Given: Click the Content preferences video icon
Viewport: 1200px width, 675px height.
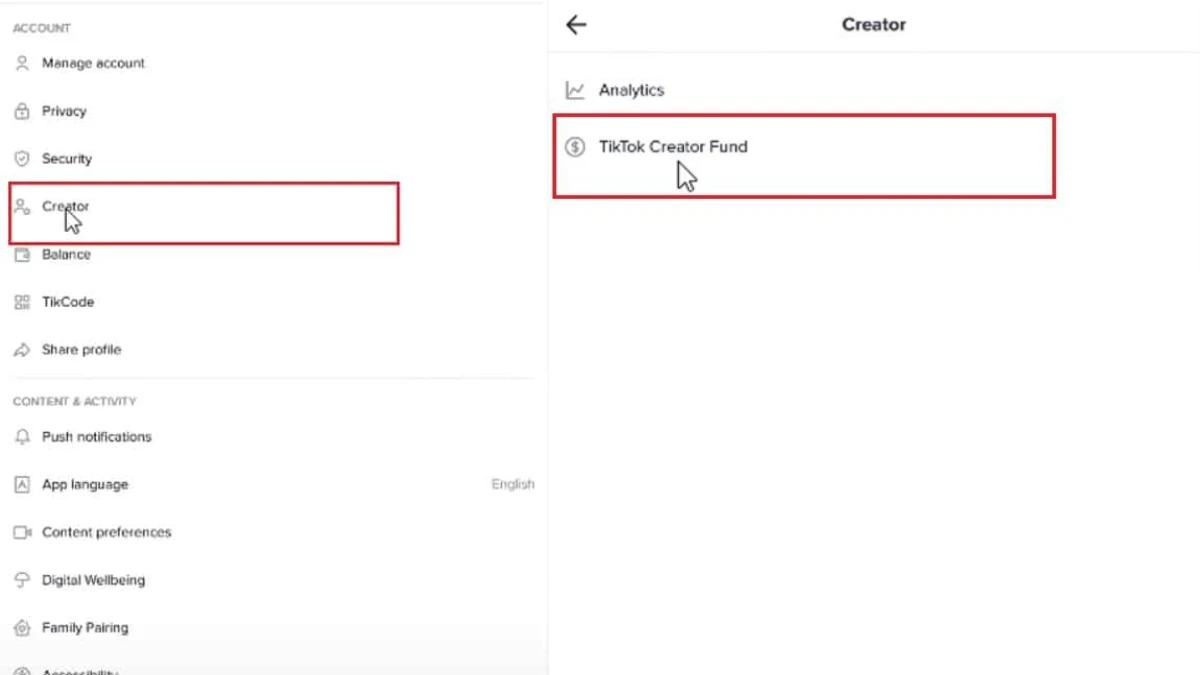Looking at the screenshot, I should point(22,533).
